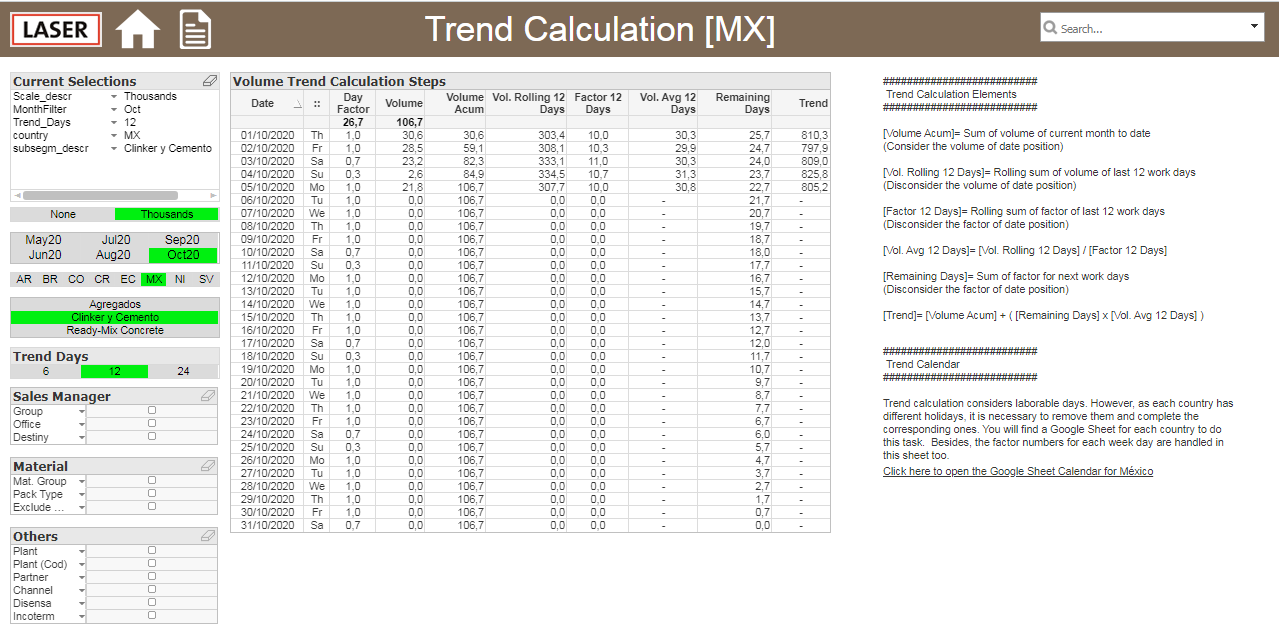Click the LASER logo
This screenshot has width=1279, height=632.
[x=56, y=29]
